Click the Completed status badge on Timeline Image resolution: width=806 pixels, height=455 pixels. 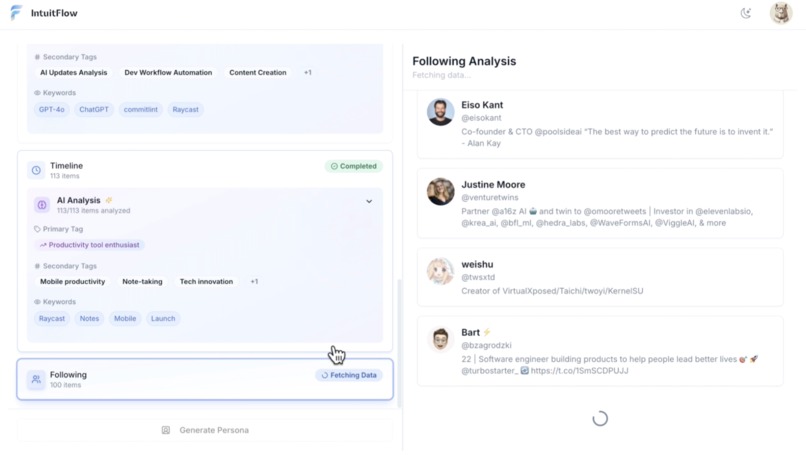354,166
